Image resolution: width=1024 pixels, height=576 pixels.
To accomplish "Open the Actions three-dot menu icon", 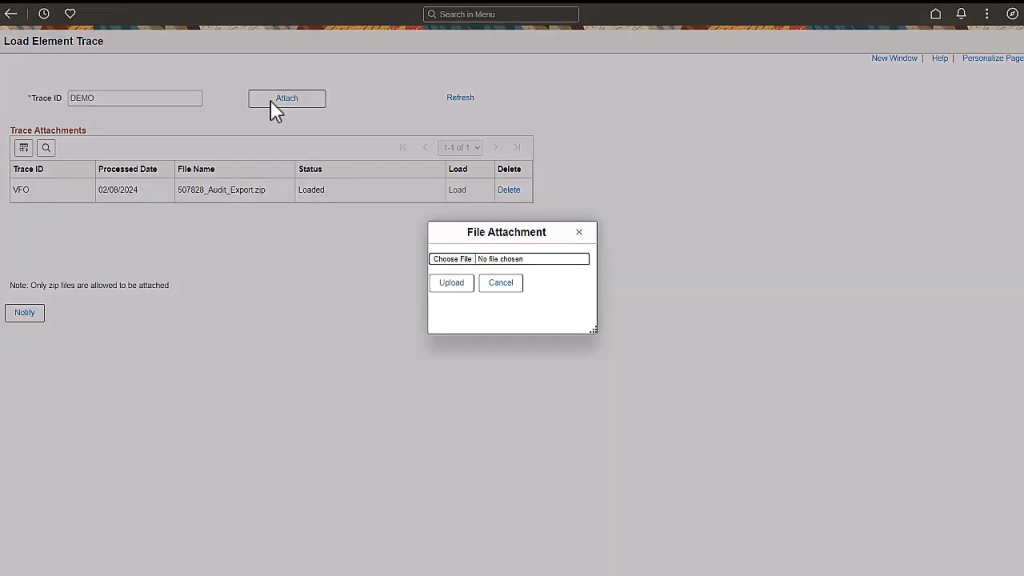I will click(987, 13).
